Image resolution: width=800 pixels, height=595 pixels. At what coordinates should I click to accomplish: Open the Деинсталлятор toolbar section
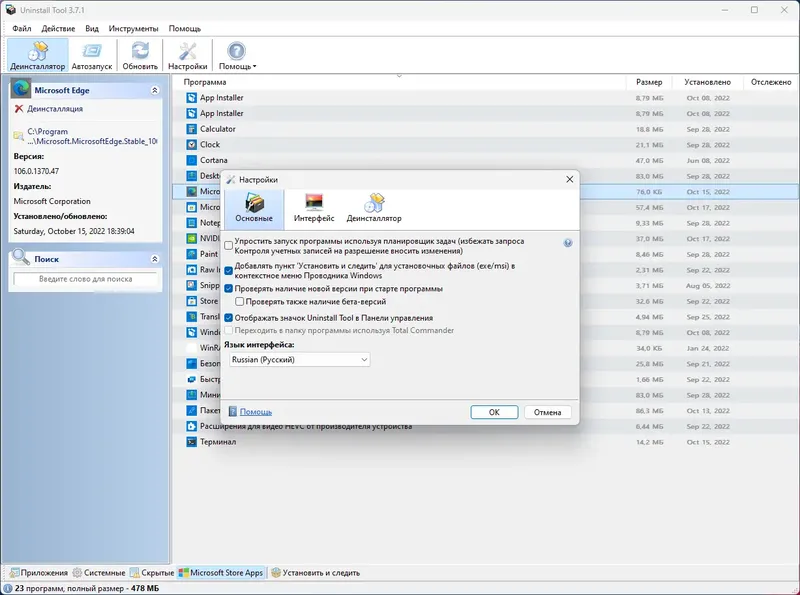pos(38,55)
